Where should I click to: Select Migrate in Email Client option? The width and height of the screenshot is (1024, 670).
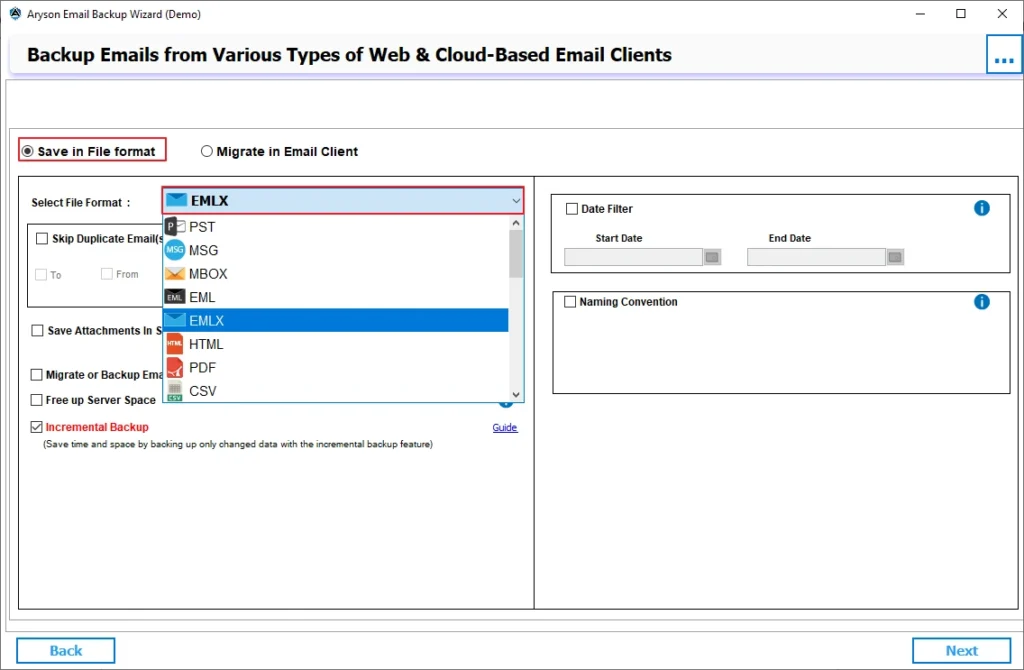coord(279,152)
